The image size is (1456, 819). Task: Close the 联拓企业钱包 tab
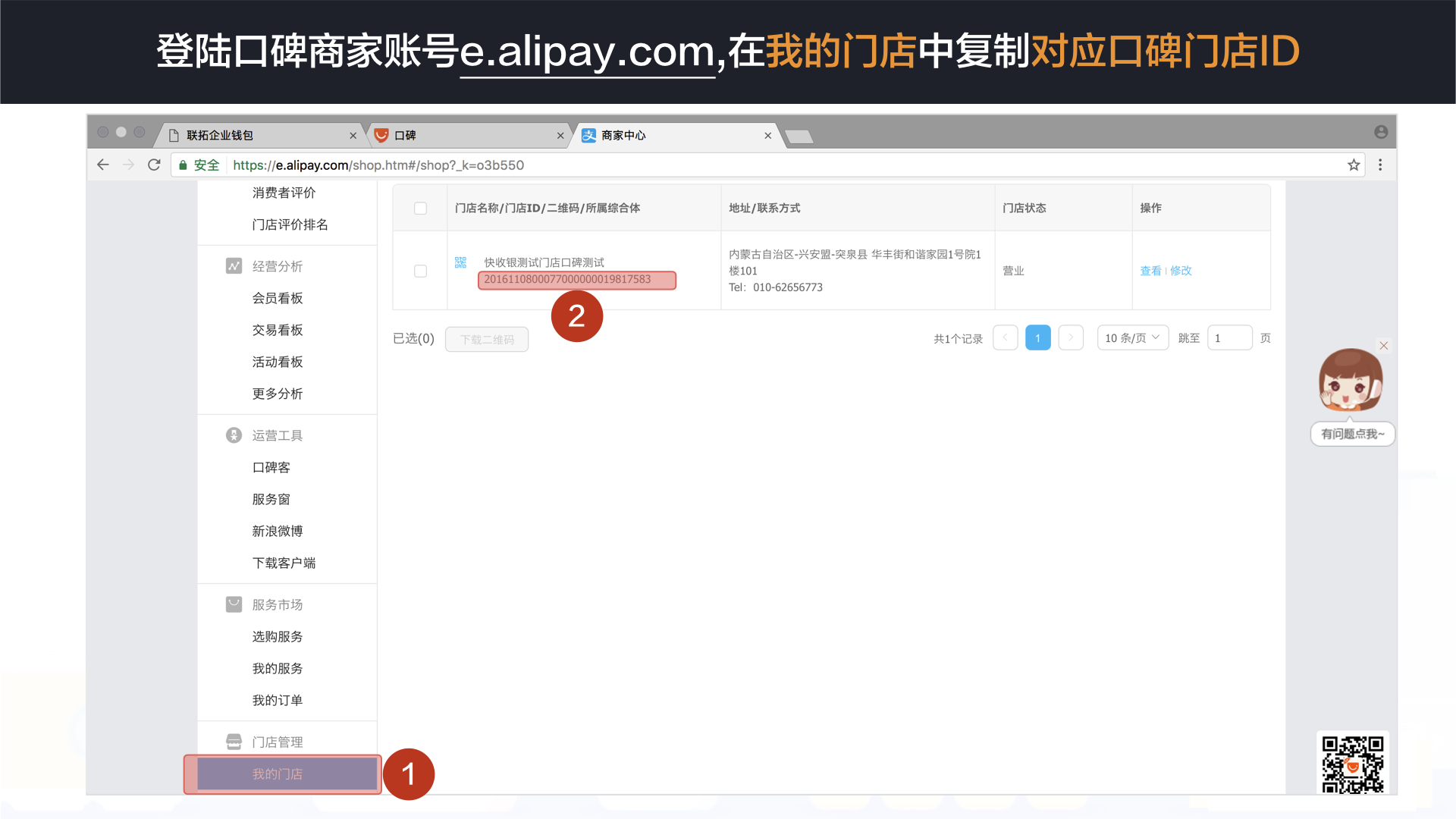353,136
